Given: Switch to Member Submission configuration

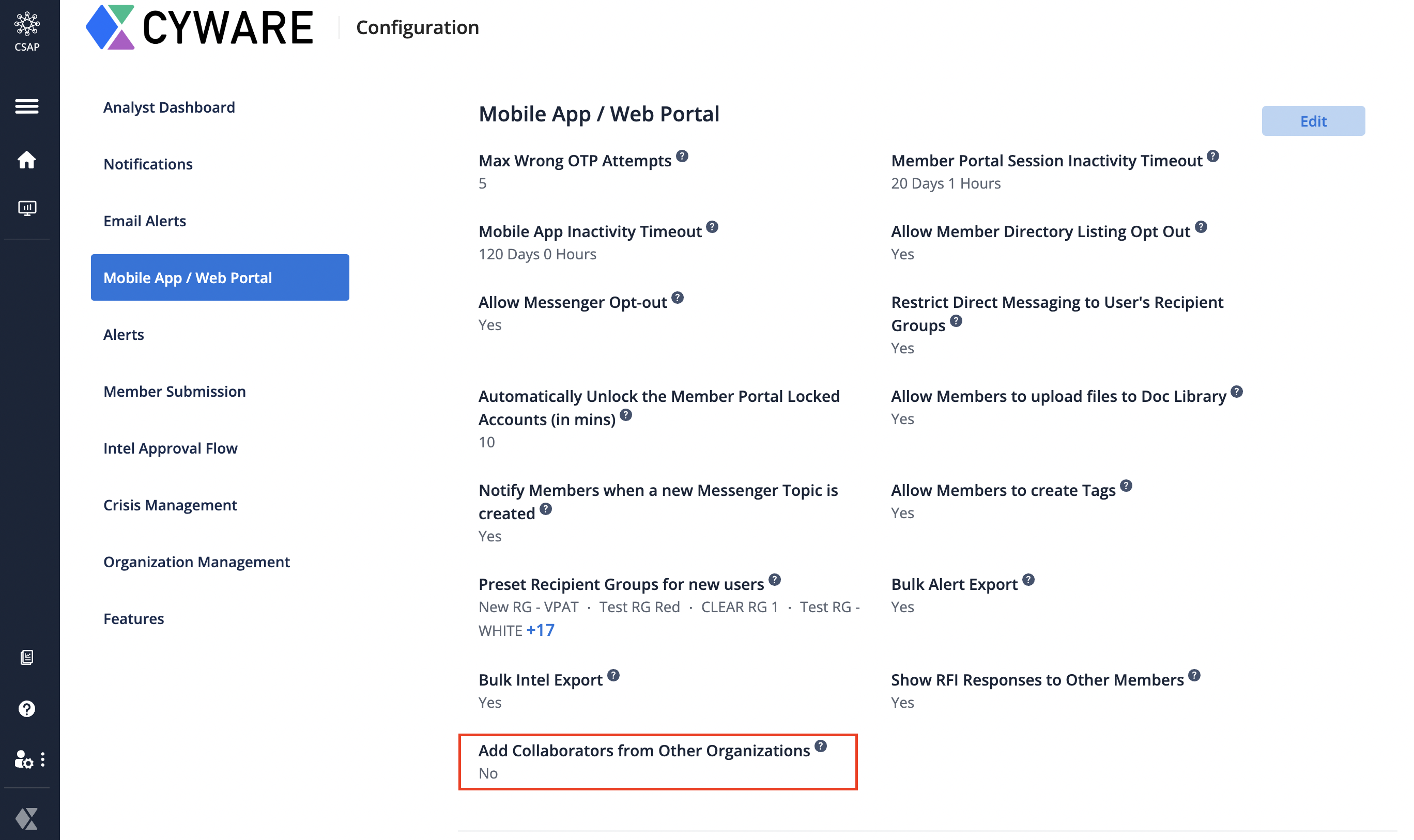Looking at the screenshot, I should point(174,392).
